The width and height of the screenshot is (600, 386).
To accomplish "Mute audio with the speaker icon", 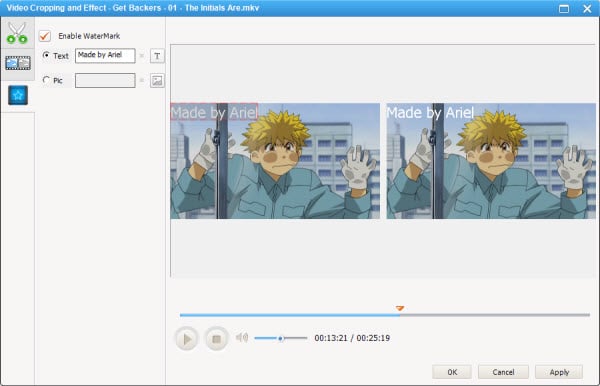I will pos(242,337).
